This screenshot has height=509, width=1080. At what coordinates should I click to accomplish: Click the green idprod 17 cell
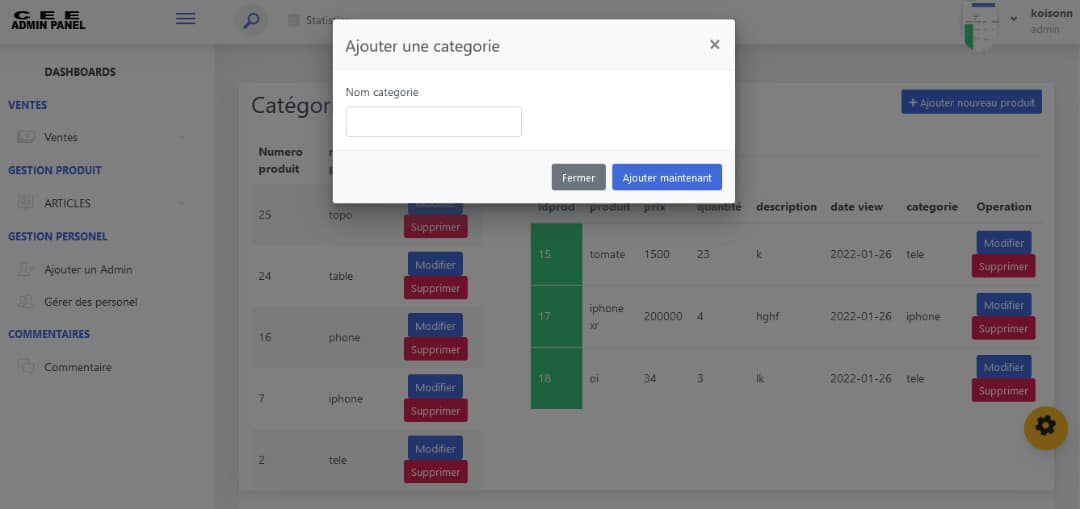(556, 316)
